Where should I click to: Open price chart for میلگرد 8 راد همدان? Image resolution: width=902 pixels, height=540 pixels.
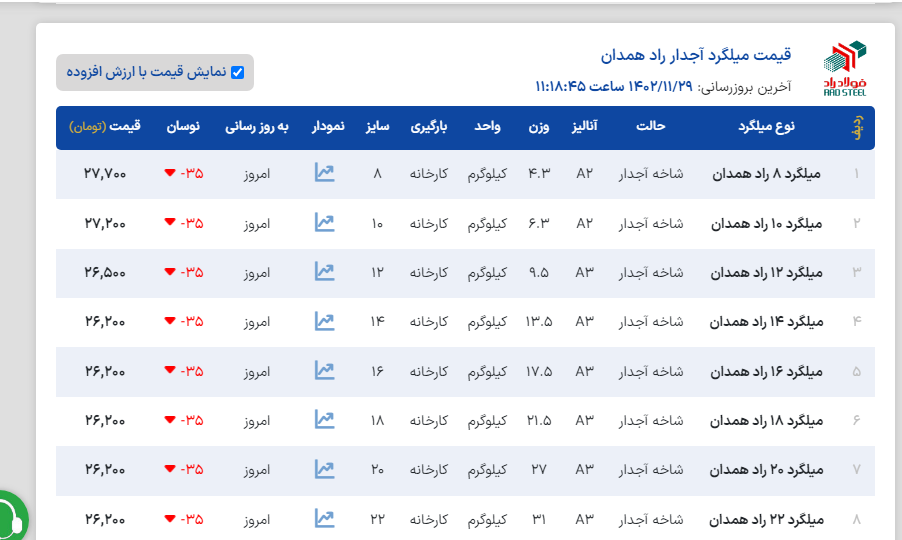(324, 173)
